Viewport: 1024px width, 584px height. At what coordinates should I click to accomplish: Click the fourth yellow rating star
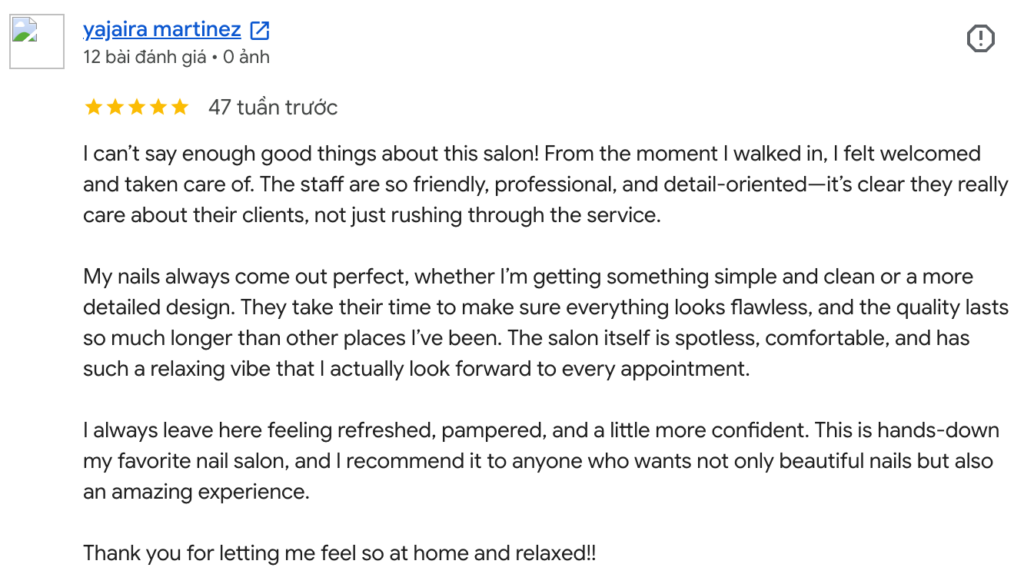[158, 107]
